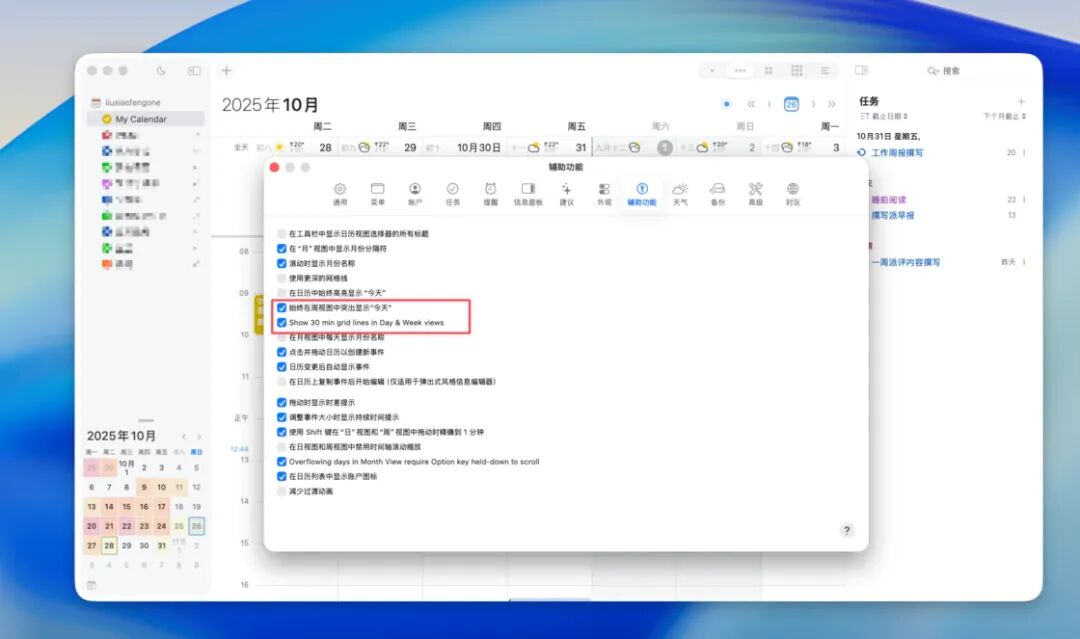Open task 一周派评内容撰写
Screen dimensions: 1080x639
pos(906,262)
